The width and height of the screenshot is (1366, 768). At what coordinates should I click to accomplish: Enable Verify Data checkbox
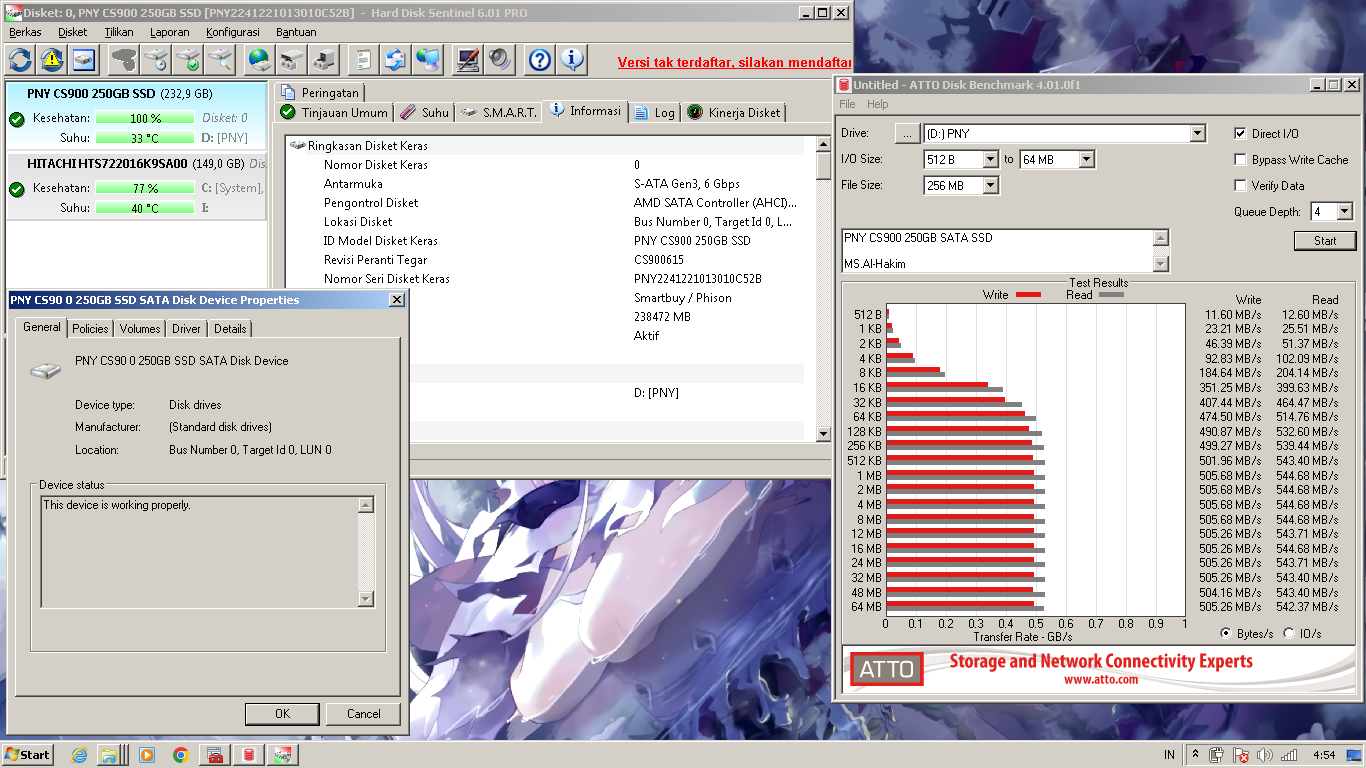coord(1241,185)
